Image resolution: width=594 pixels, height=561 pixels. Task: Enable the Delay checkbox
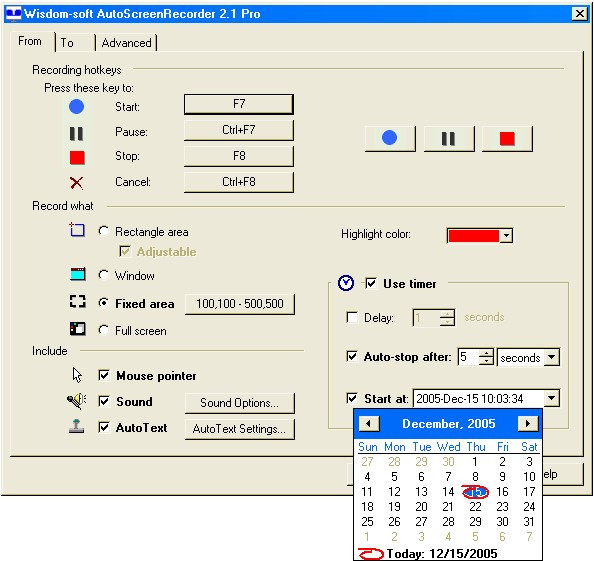point(352,317)
